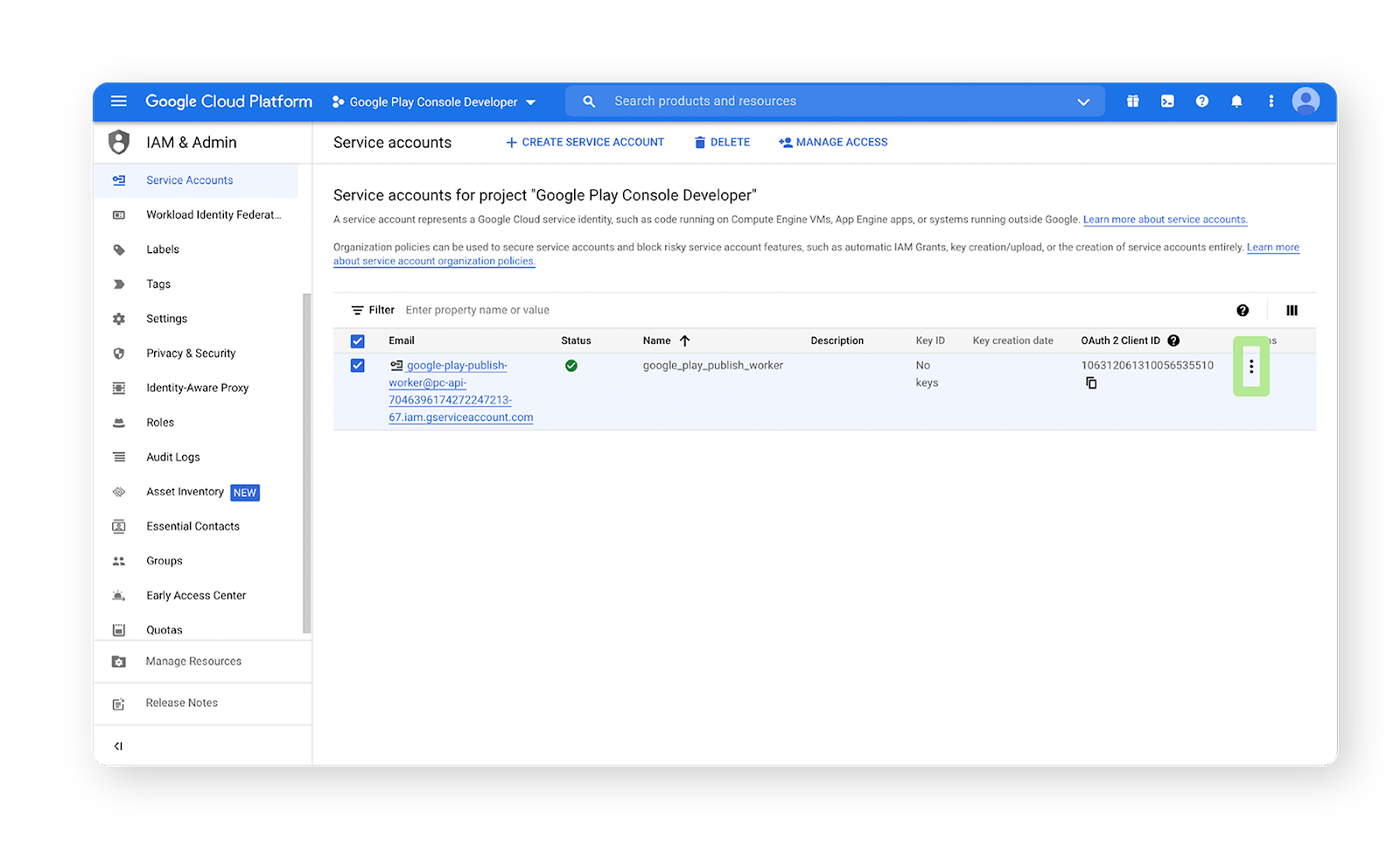
Task: Open Audit Logs from the sidebar
Action: point(172,456)
